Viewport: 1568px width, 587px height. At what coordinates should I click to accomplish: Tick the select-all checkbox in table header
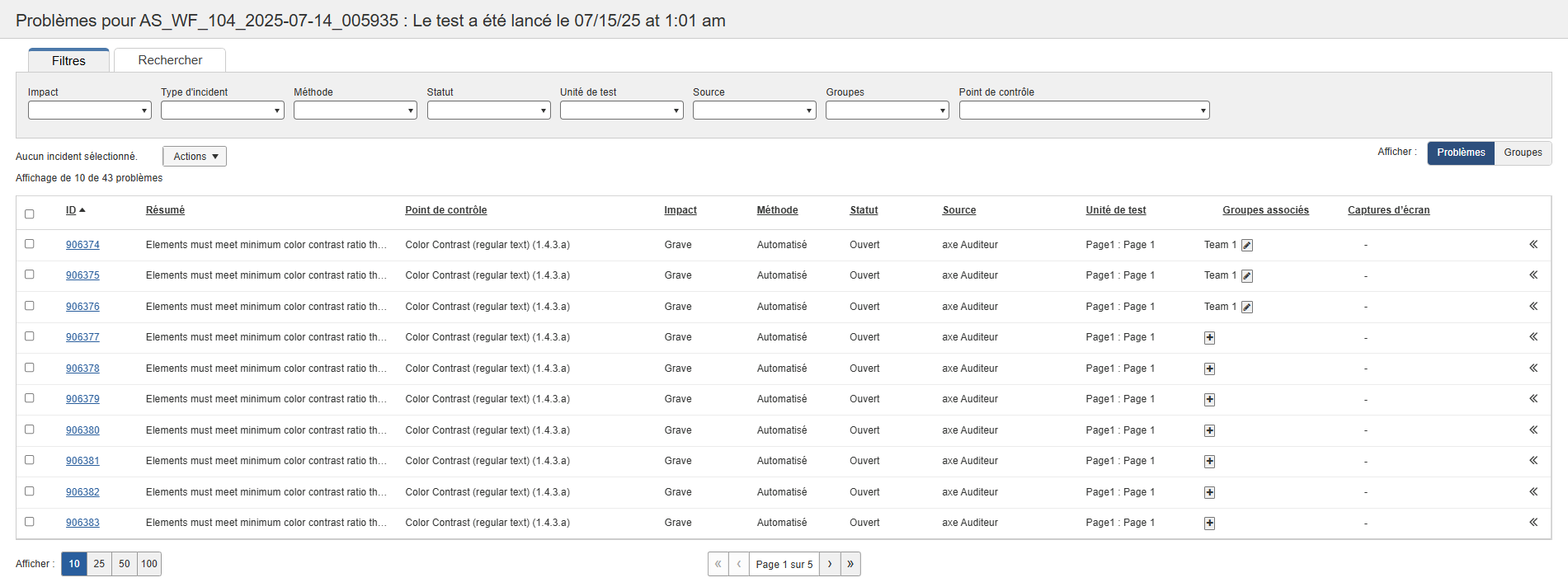pos(30,214)
